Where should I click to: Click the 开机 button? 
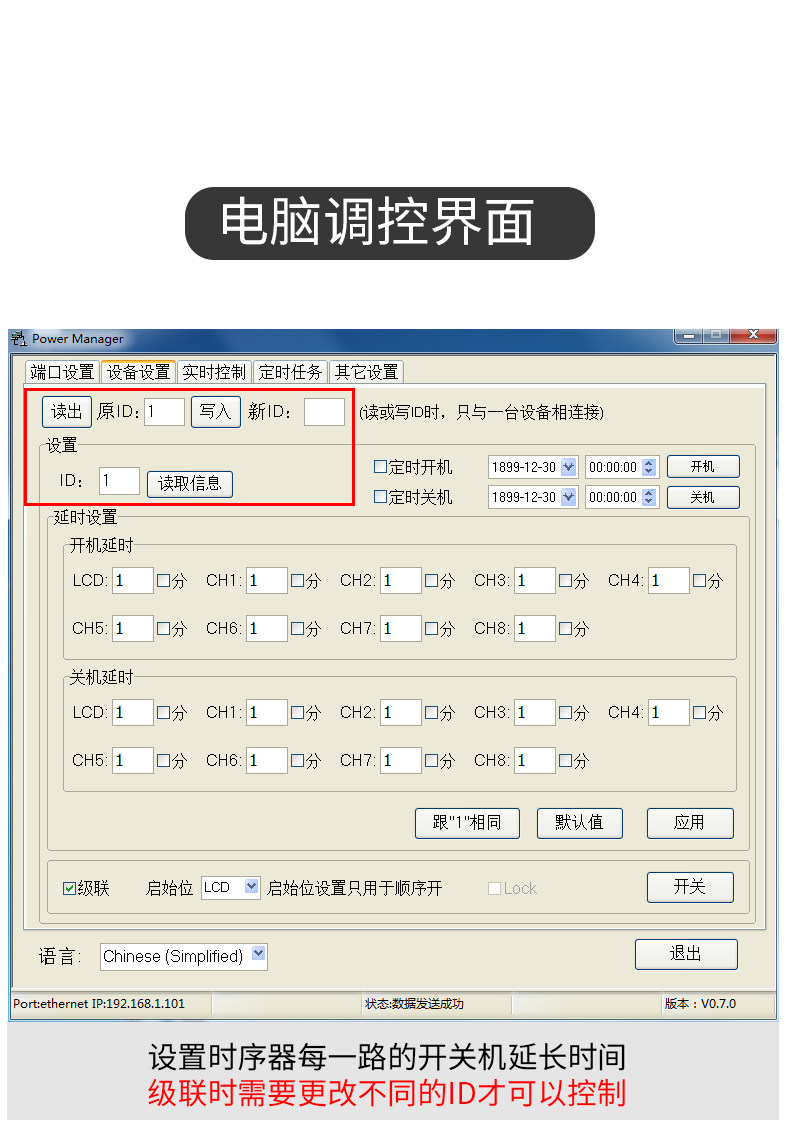coord(703,467)
